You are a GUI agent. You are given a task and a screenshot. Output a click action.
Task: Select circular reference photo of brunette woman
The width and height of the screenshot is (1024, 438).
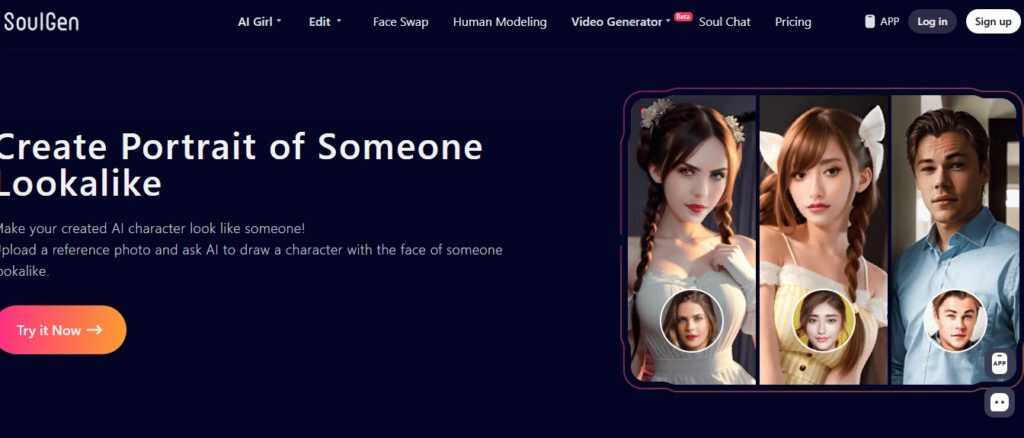[x=691, y=321]
